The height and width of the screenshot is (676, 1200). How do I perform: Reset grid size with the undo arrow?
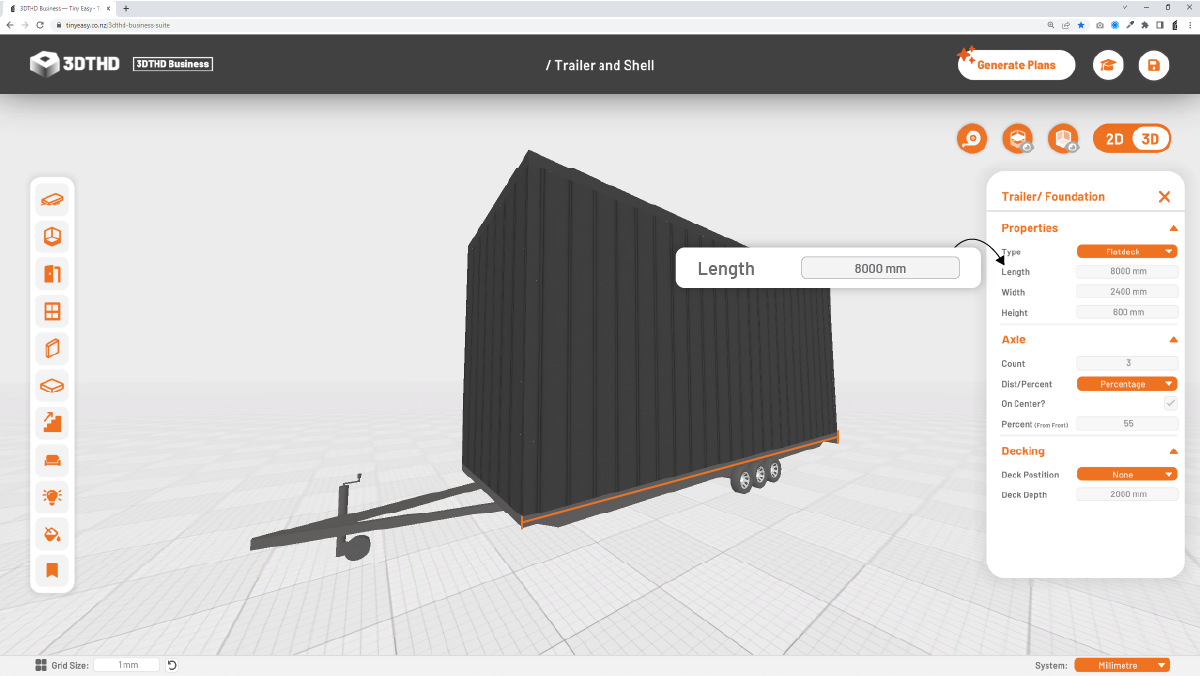(x=172, y=665)
